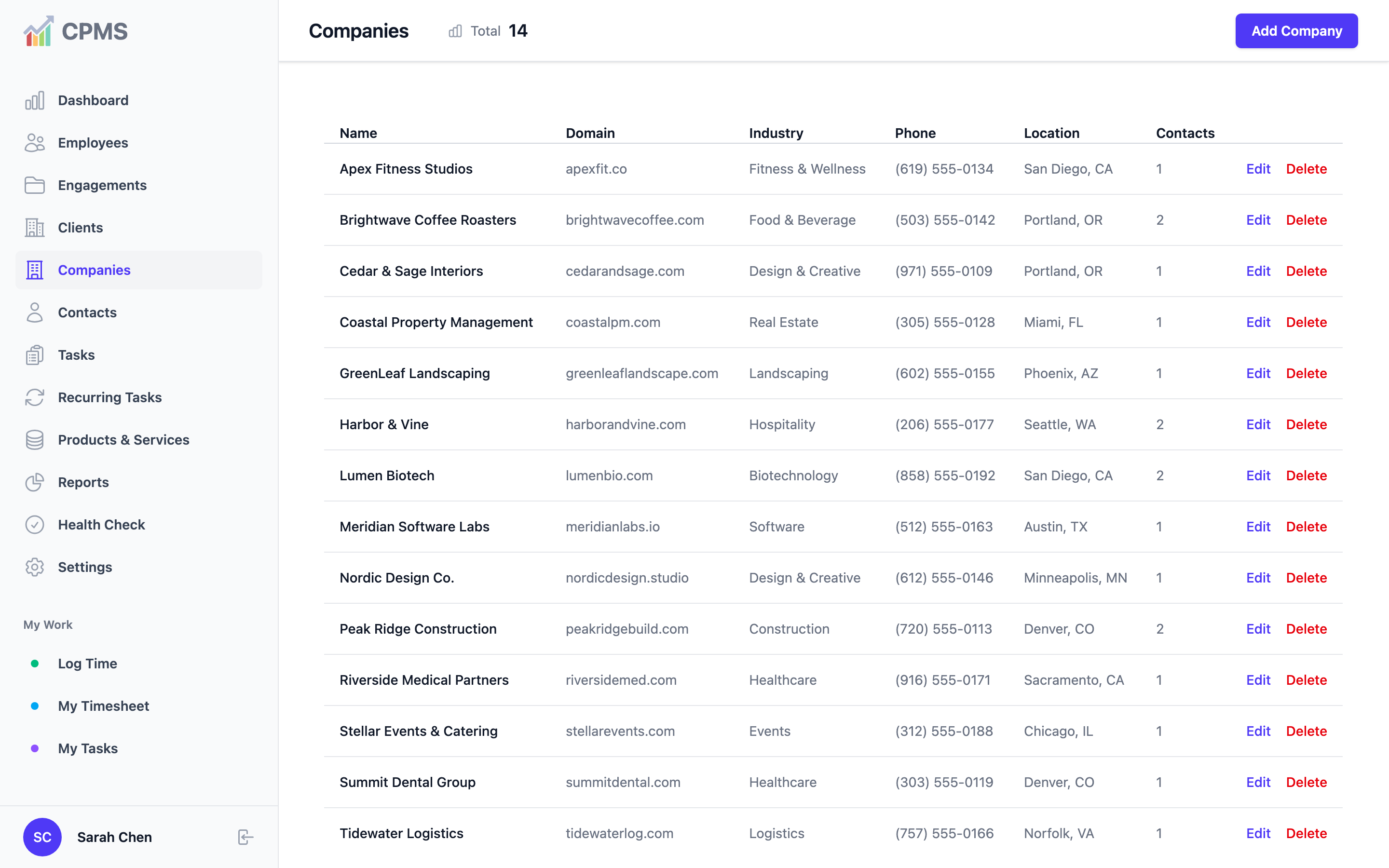
Task: Edit Stellar Events & Catering
Action: click(x=1258, y=731)
